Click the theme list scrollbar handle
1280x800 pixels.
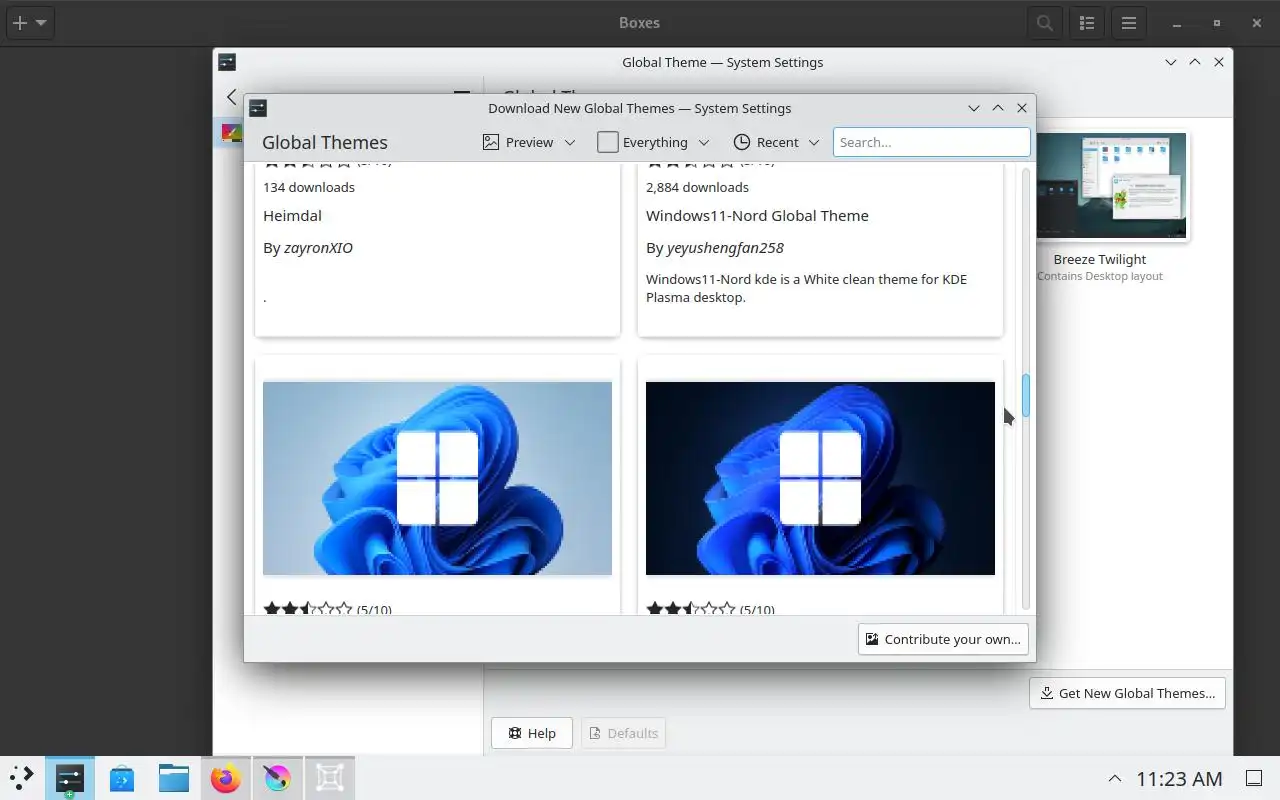tap(1025, 396)
